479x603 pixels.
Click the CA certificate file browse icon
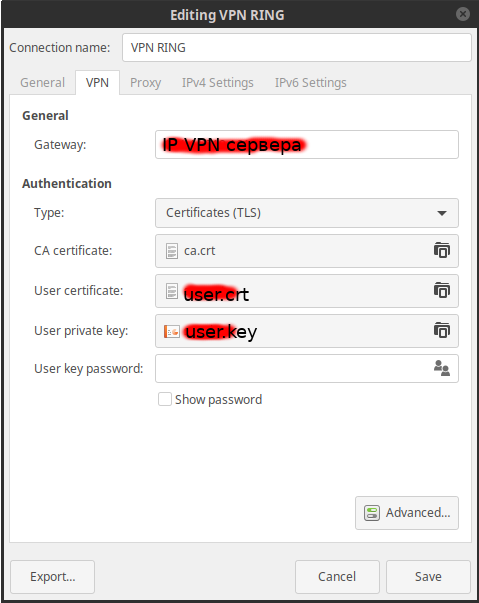coord(442,250)
